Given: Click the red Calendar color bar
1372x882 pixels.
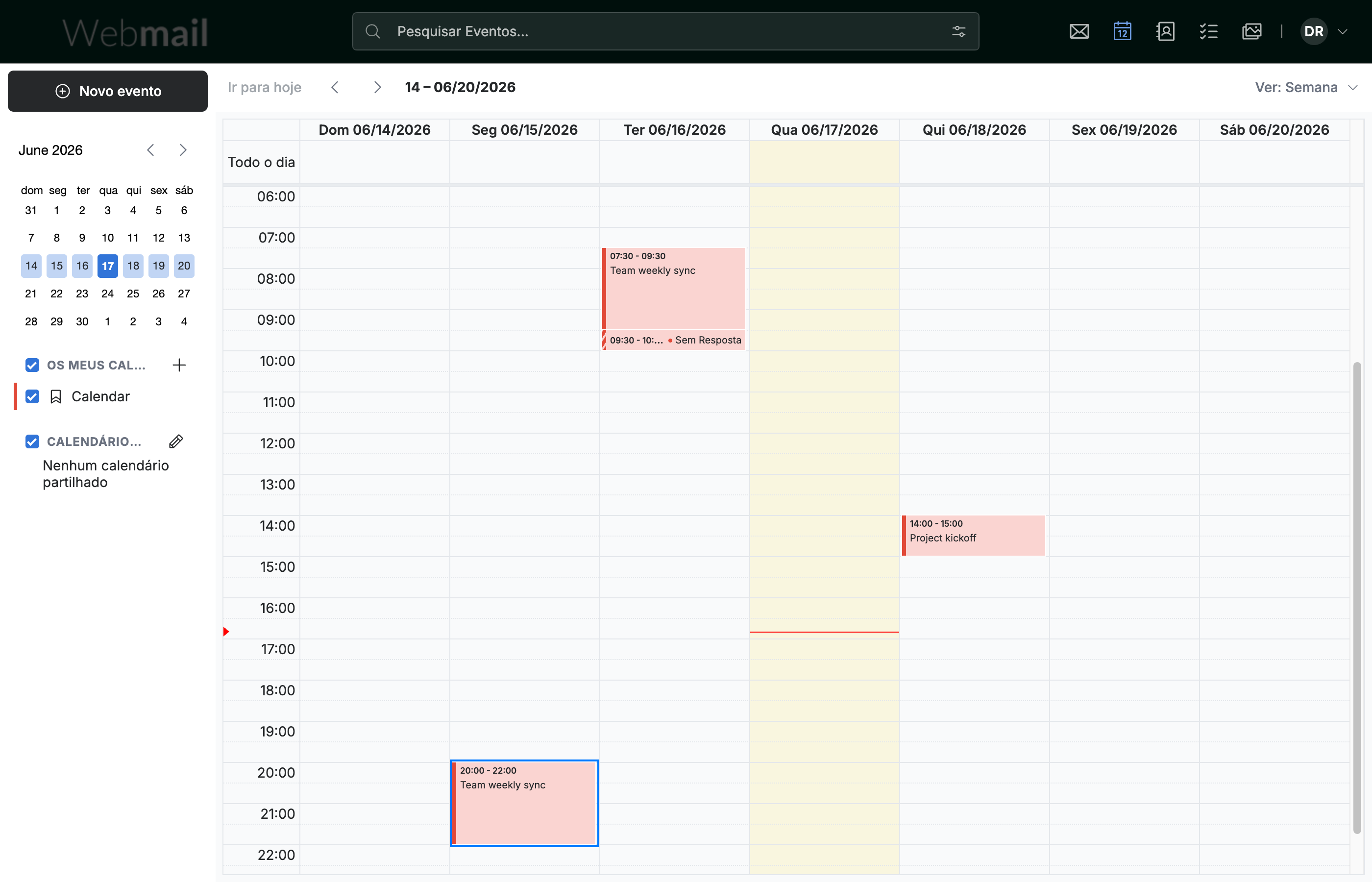Looking at the screenshot, I should tap(16, 396).
